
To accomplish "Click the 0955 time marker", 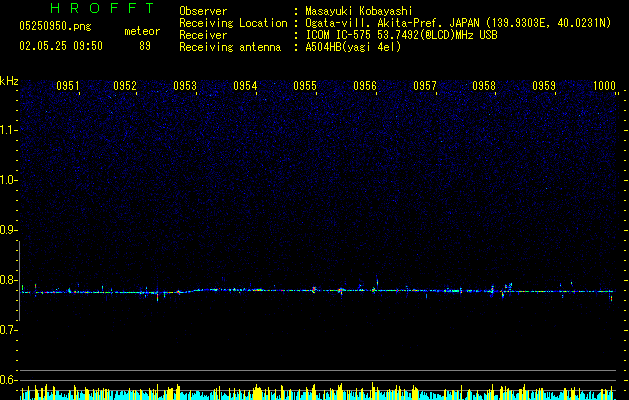I will tap(305, 86).
